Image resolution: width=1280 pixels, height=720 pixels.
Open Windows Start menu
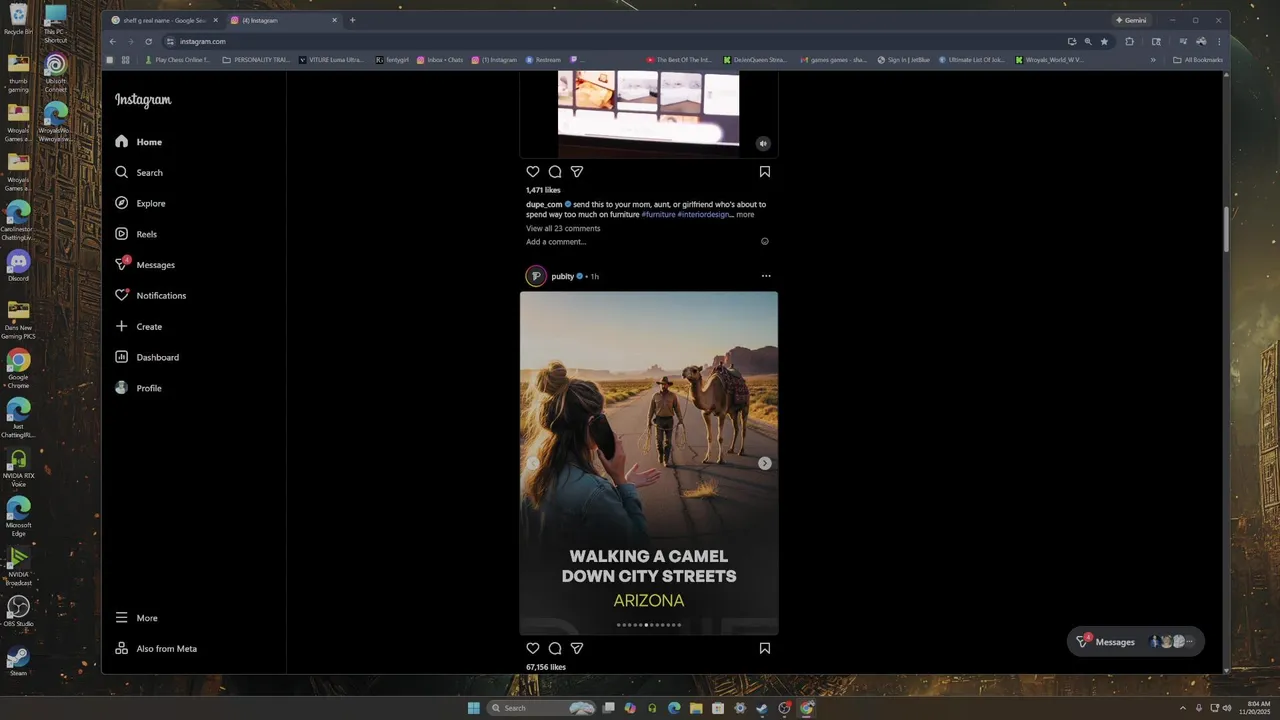(x=473, y=708)
